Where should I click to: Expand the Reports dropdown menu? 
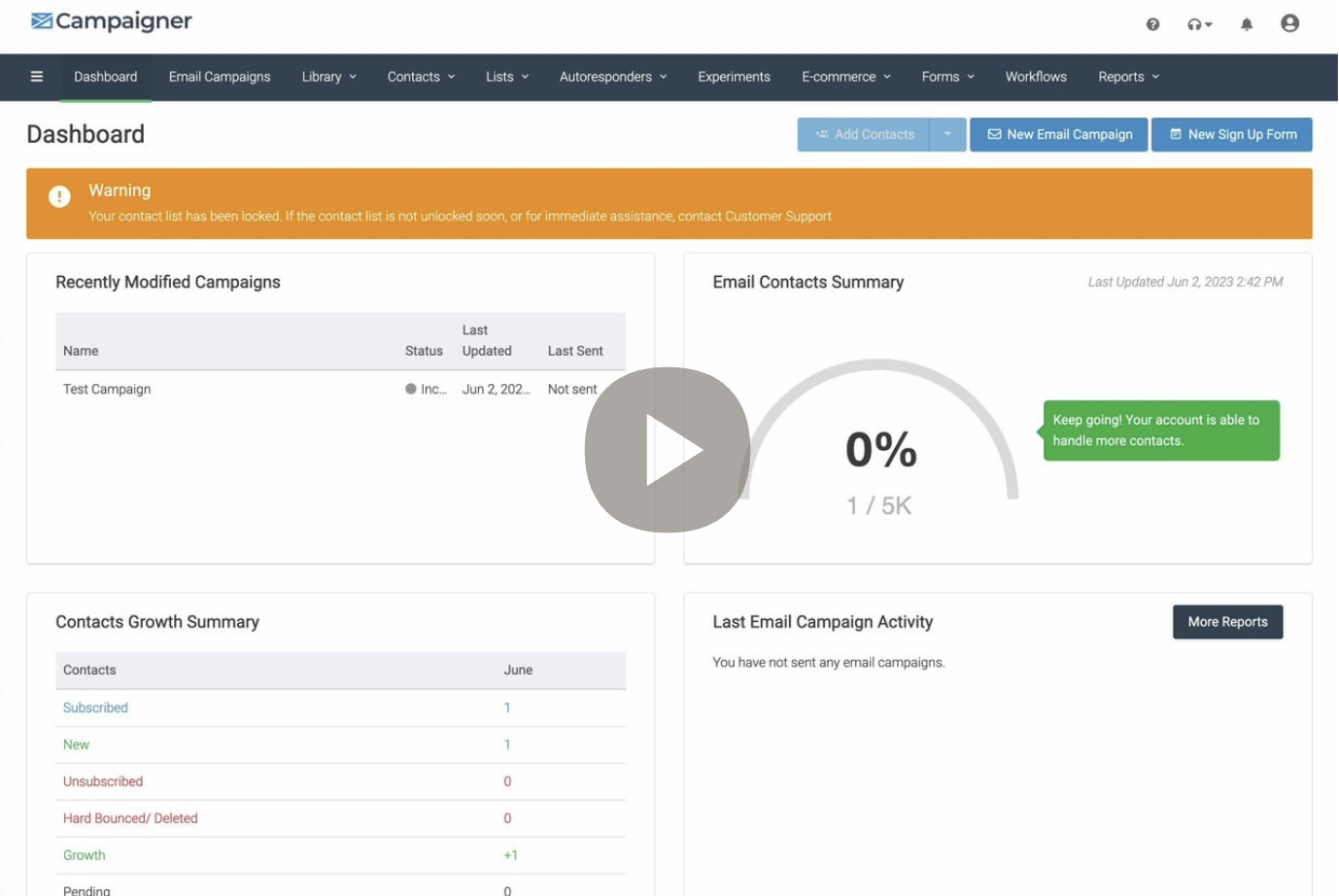pos(1128,77)
